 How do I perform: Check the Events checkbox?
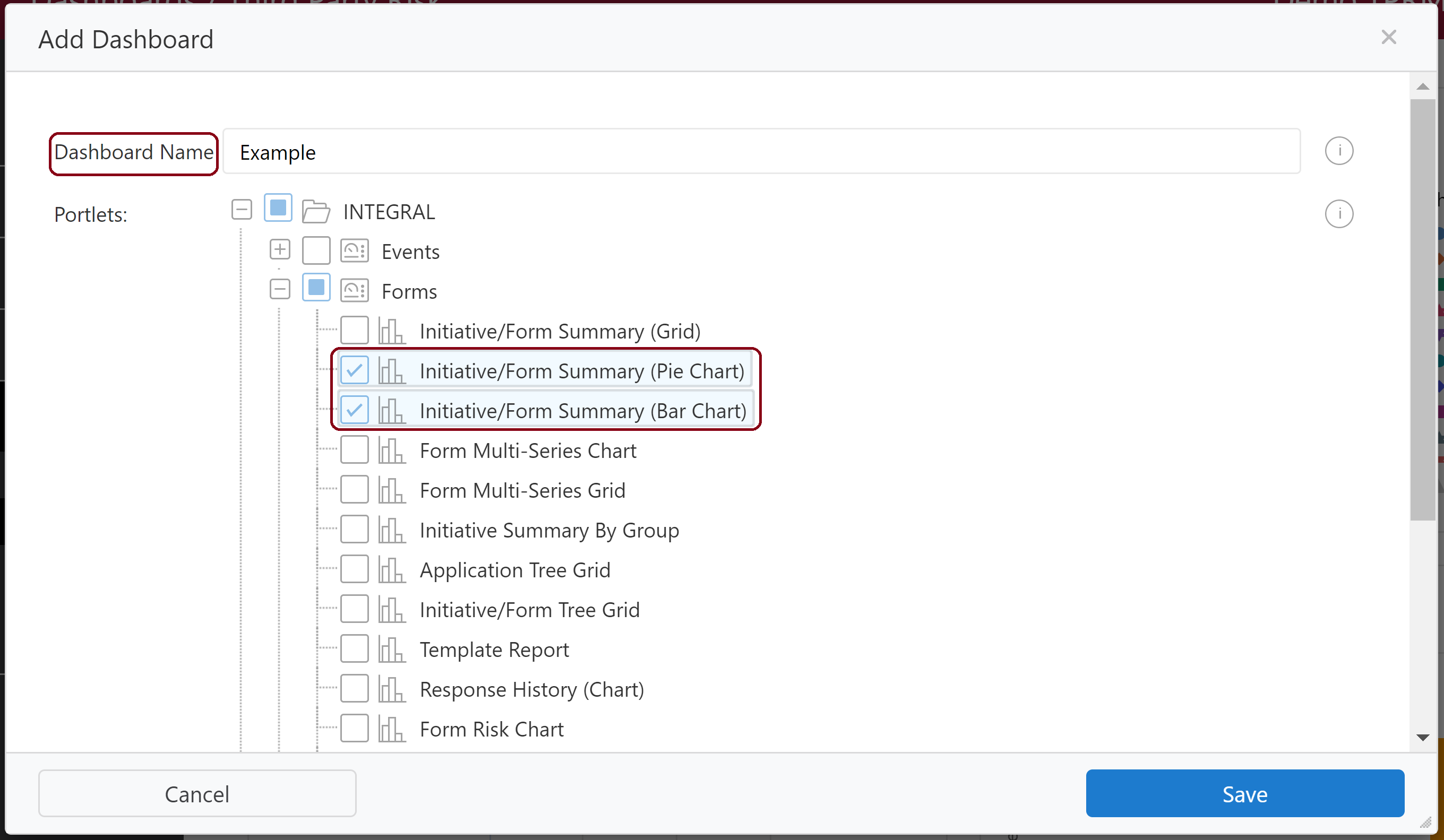[316, 250]
